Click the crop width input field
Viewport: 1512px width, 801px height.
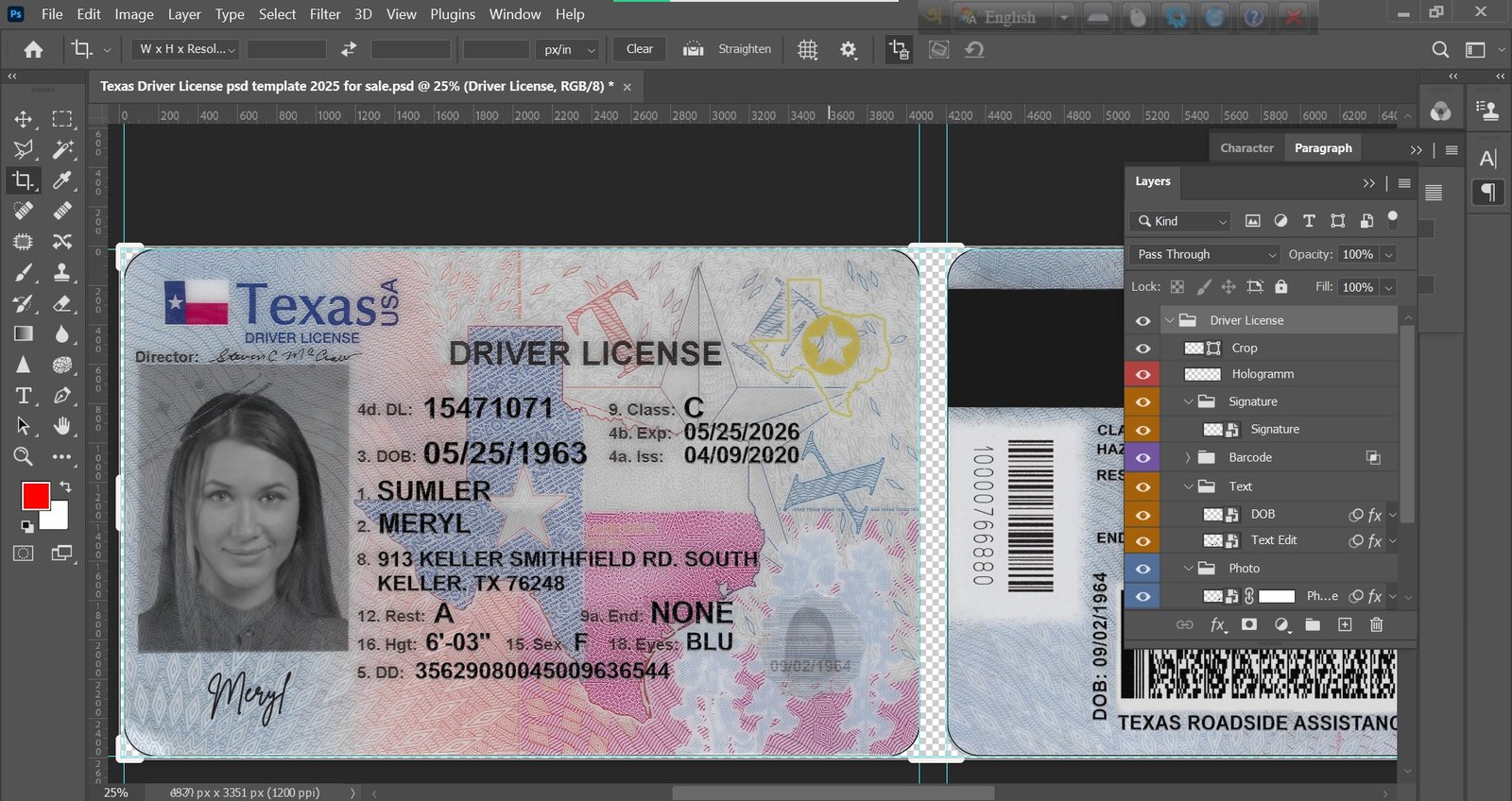coord(286,49)
